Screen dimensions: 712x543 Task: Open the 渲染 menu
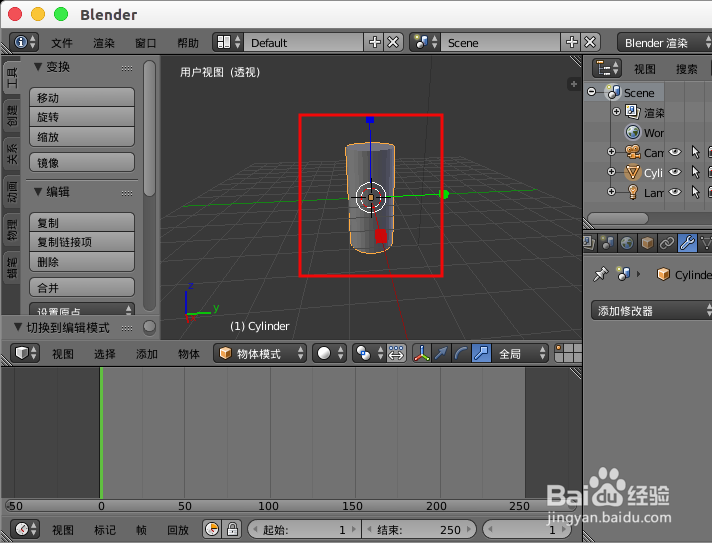tap(104, 43)
